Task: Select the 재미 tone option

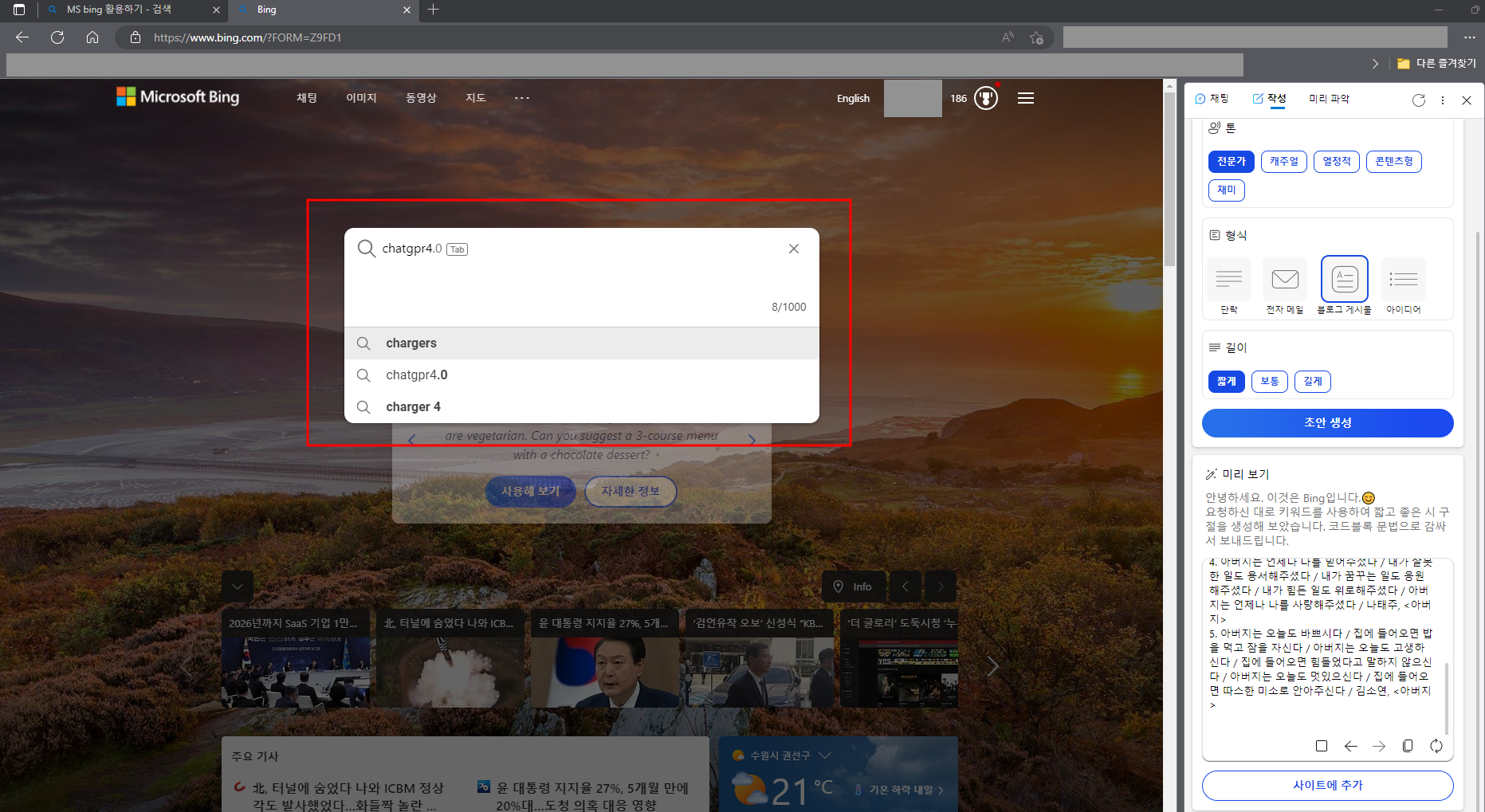Action: click(1227, 190)
